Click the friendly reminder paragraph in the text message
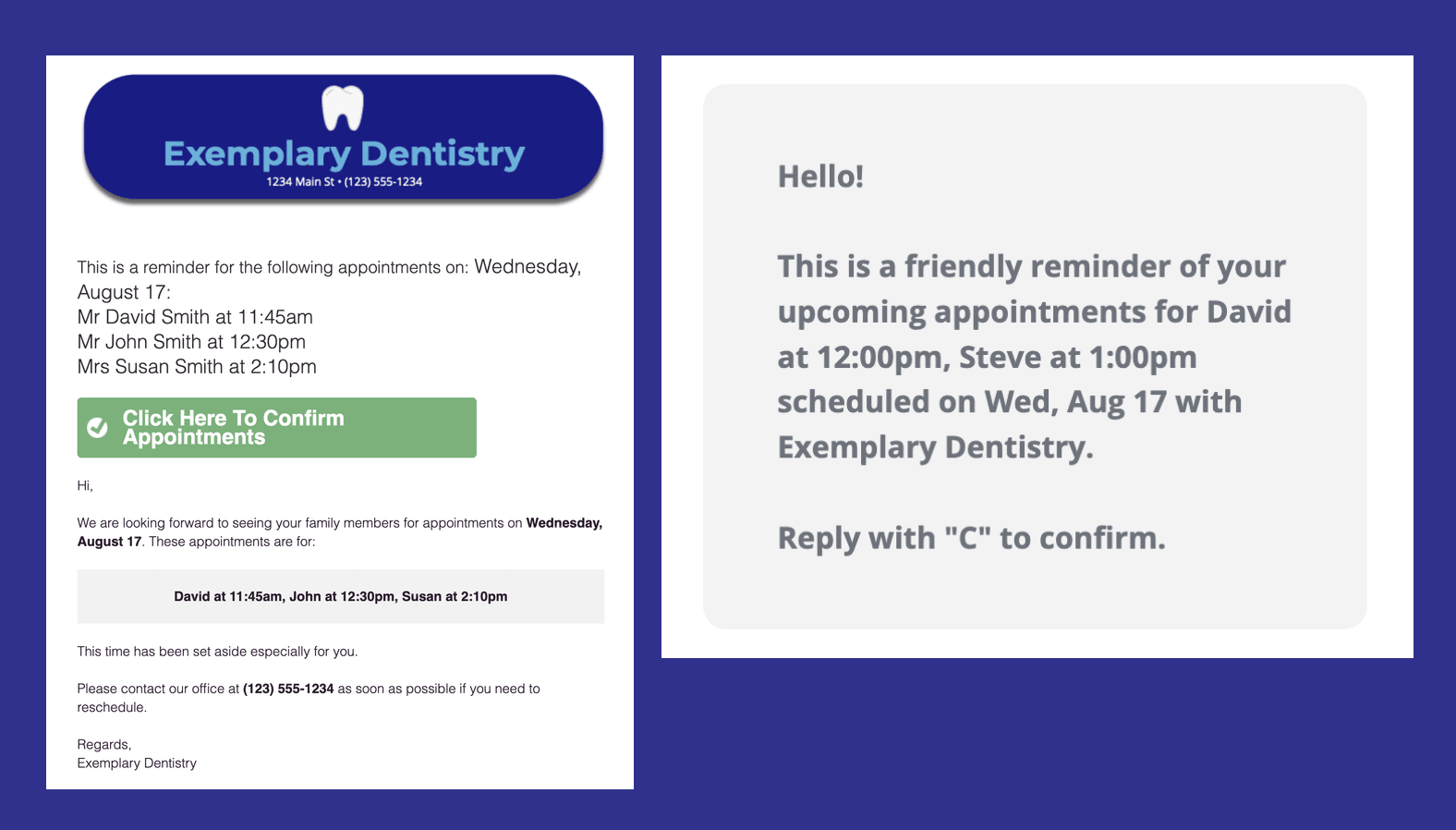 (1033, 357)
